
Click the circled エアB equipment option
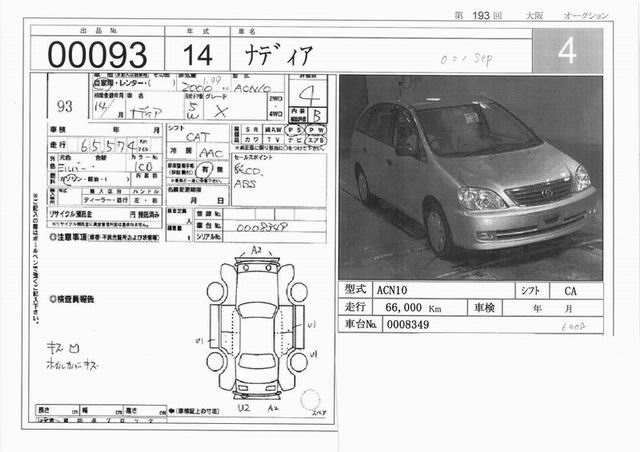point(316,140)
